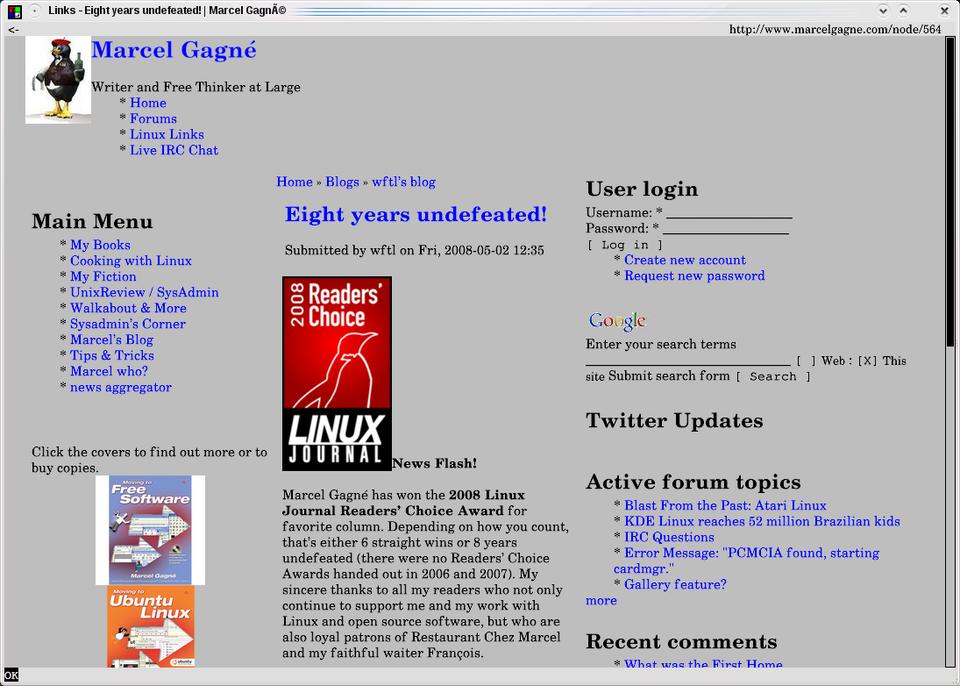Click the Google logo image
Image resolution: width=960 pixels, height=686 pixels.
[617, 321]
